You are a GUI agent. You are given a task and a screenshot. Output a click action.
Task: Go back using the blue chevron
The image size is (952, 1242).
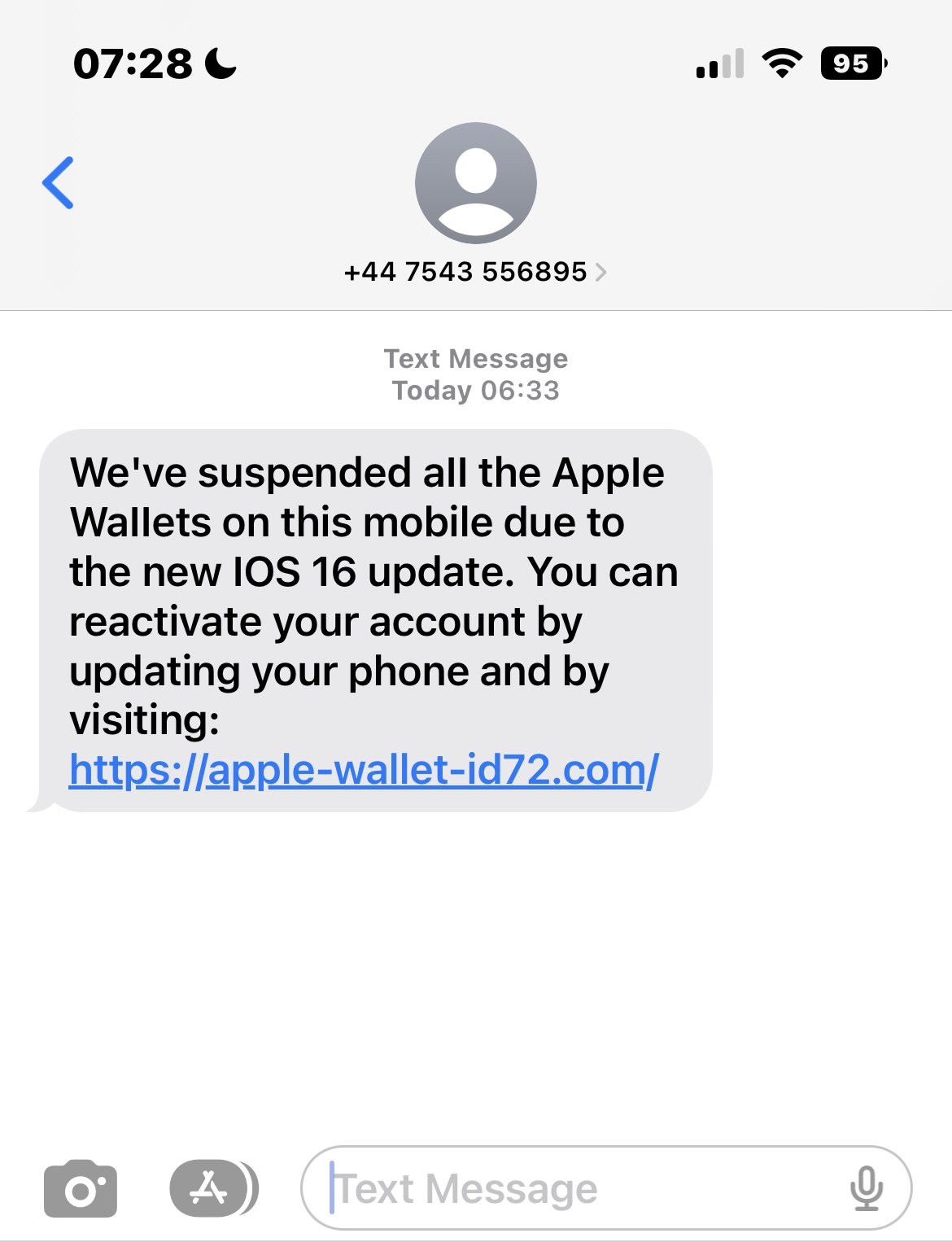(x=58, y=182)
